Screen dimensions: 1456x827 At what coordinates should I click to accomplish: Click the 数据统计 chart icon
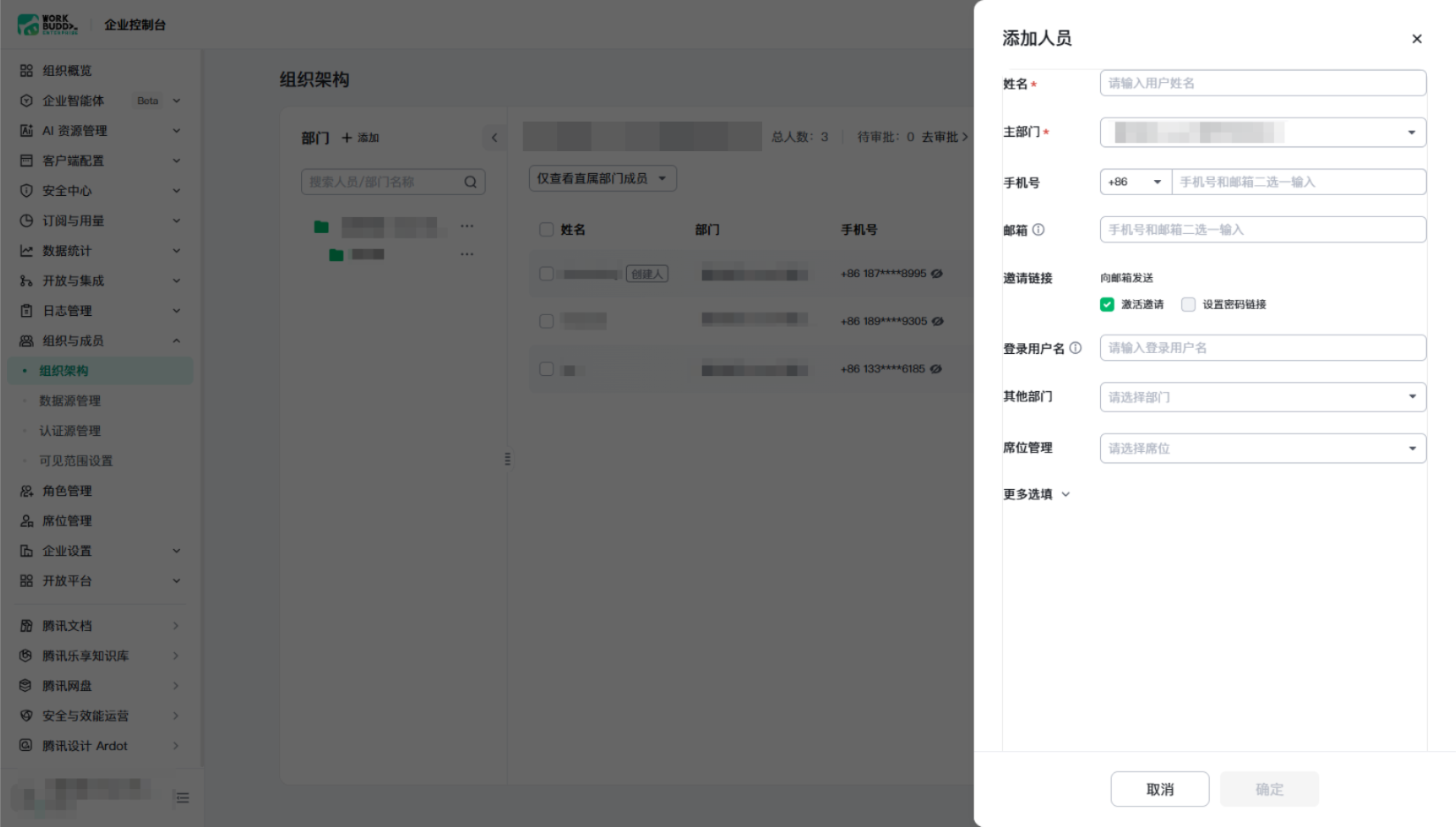click(26, 251)
